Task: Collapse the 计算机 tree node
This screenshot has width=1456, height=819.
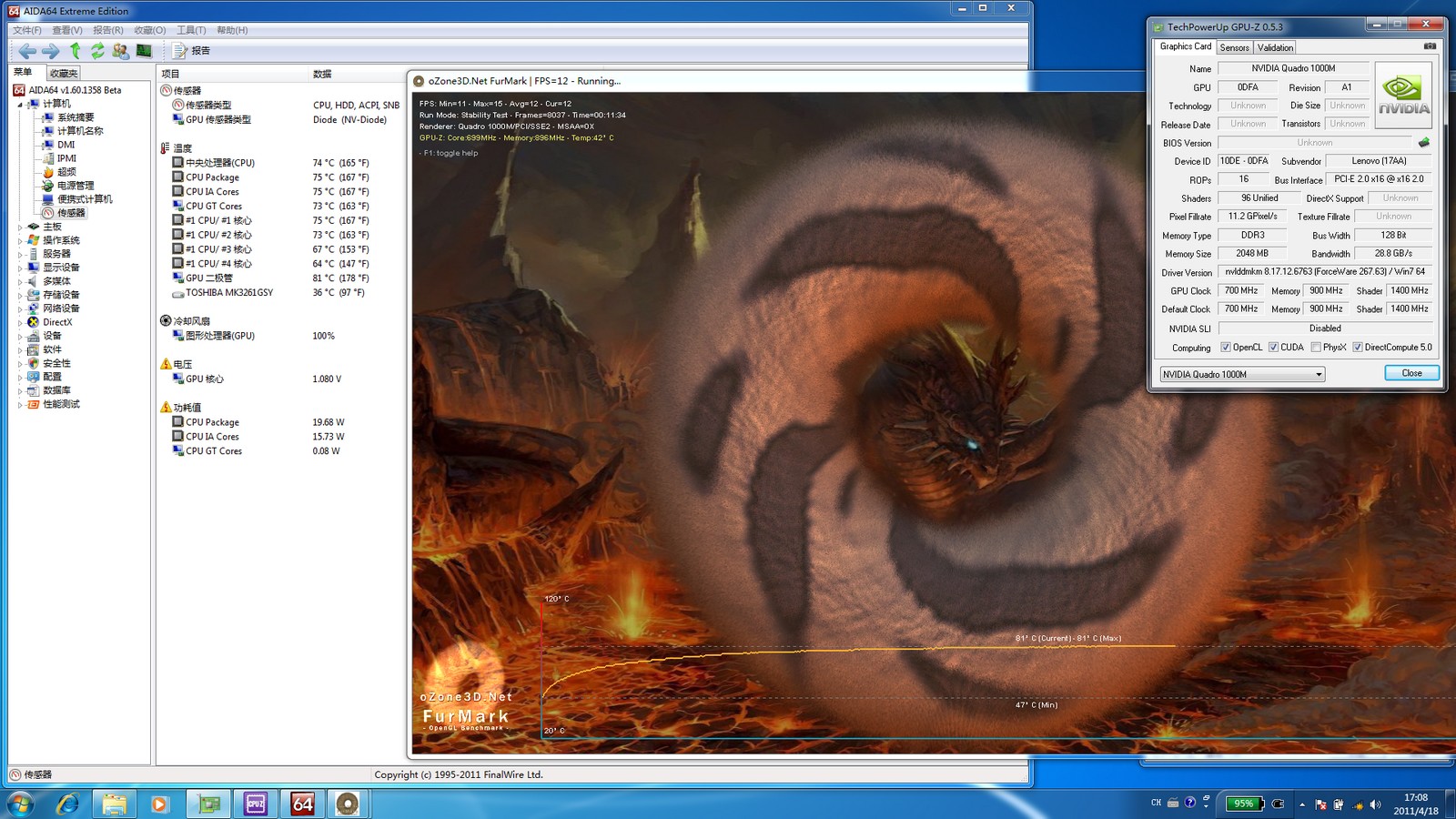Action: (20, 104)
